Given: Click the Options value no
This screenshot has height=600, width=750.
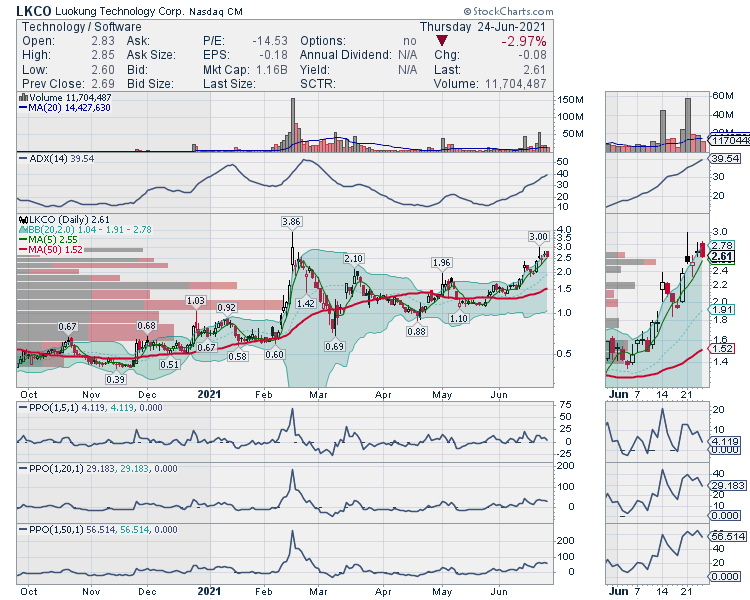Looking at the screenshot, I should [x=410, y=41].
